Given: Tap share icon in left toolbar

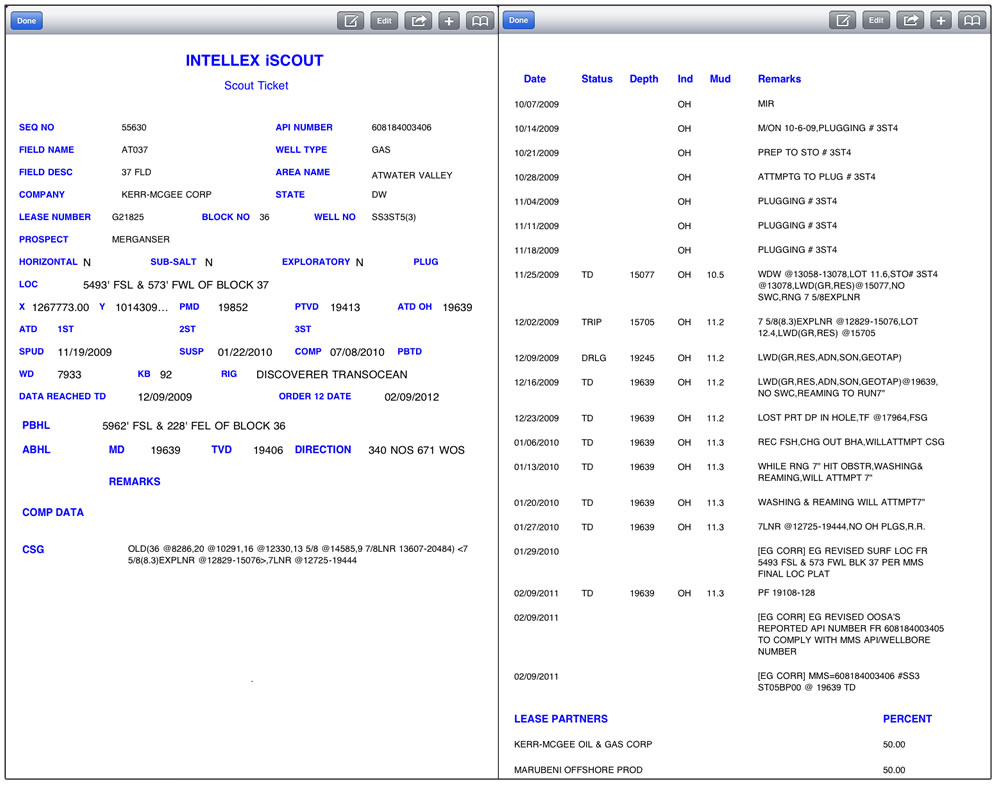Looking at the screenshot, I should [418, 20].
